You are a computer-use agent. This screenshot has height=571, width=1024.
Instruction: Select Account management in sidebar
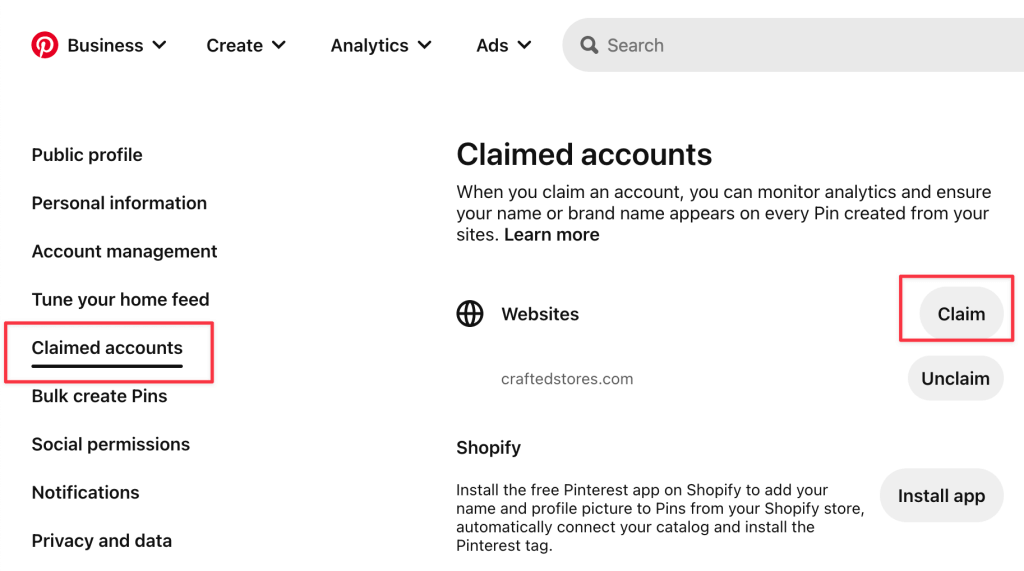click(x=124, y=251)
